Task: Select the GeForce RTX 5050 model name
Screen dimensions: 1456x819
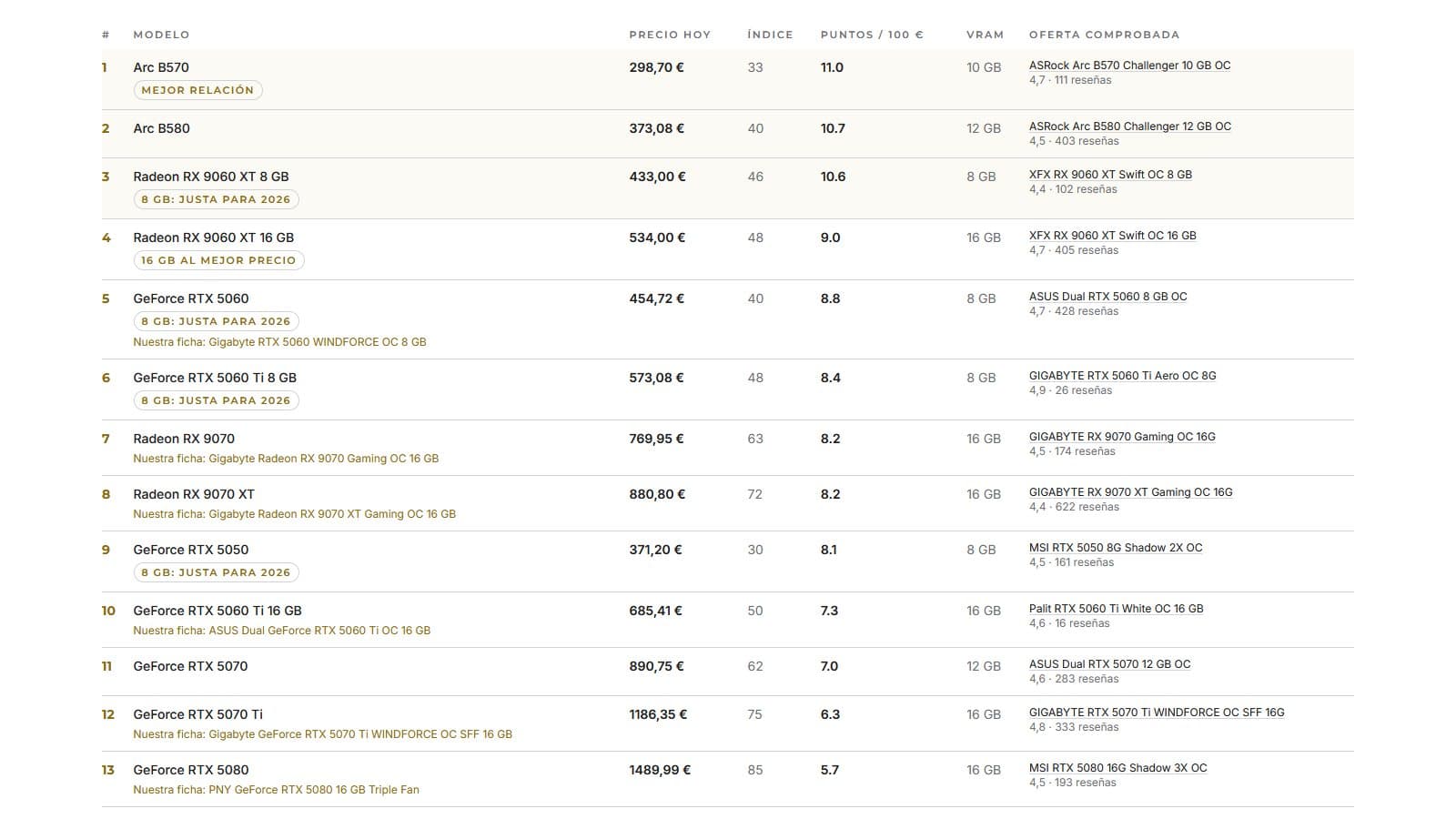Action: 191,550
